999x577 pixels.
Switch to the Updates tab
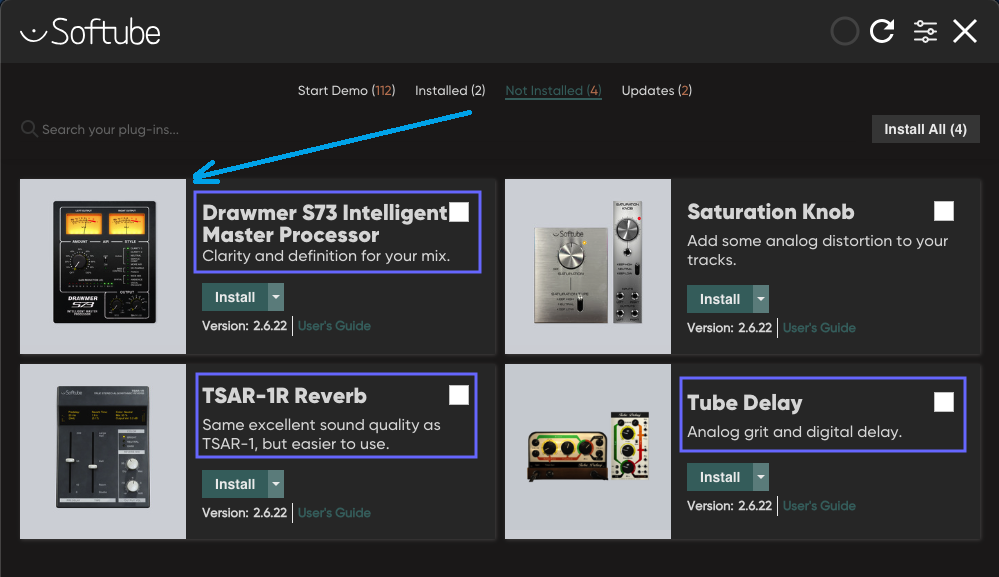tap(657, 90)
